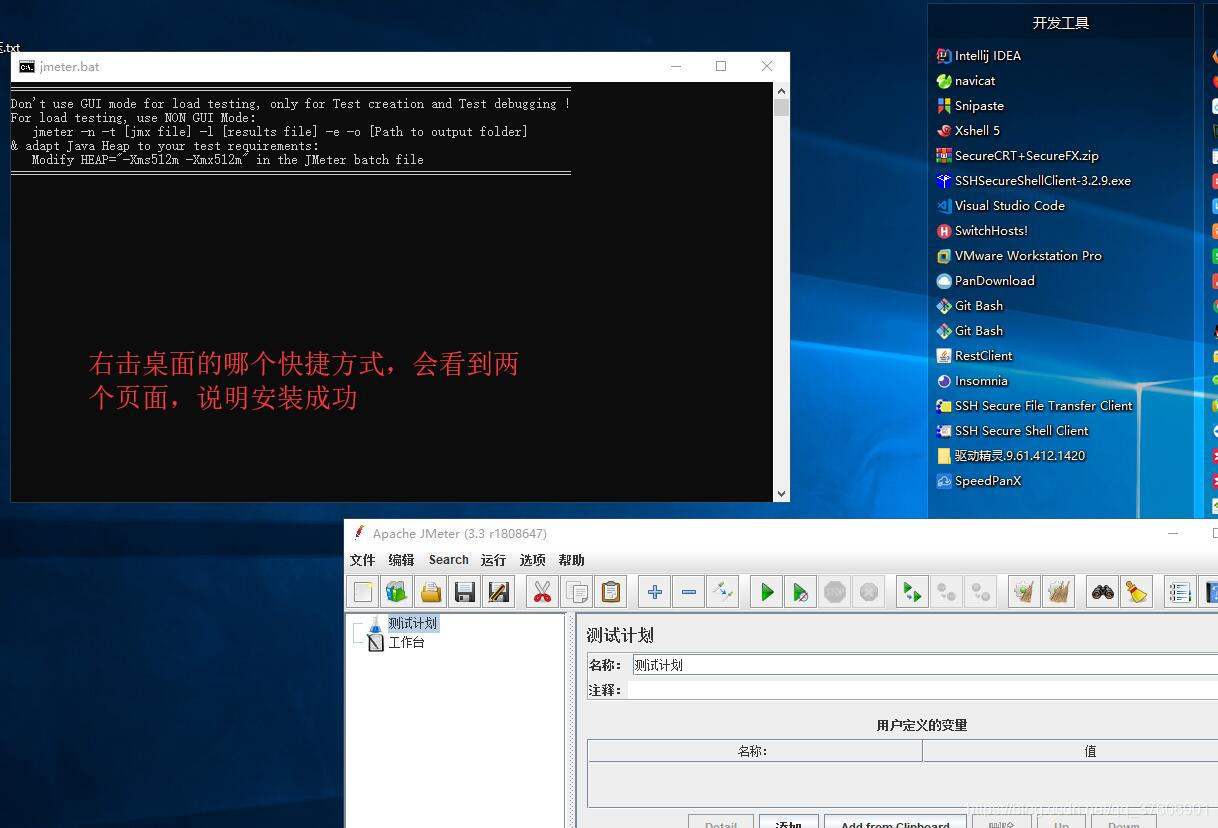Open Search with the binoculars icon
Viewport: 1218px width, 828px height.
tap(1102, 592)
